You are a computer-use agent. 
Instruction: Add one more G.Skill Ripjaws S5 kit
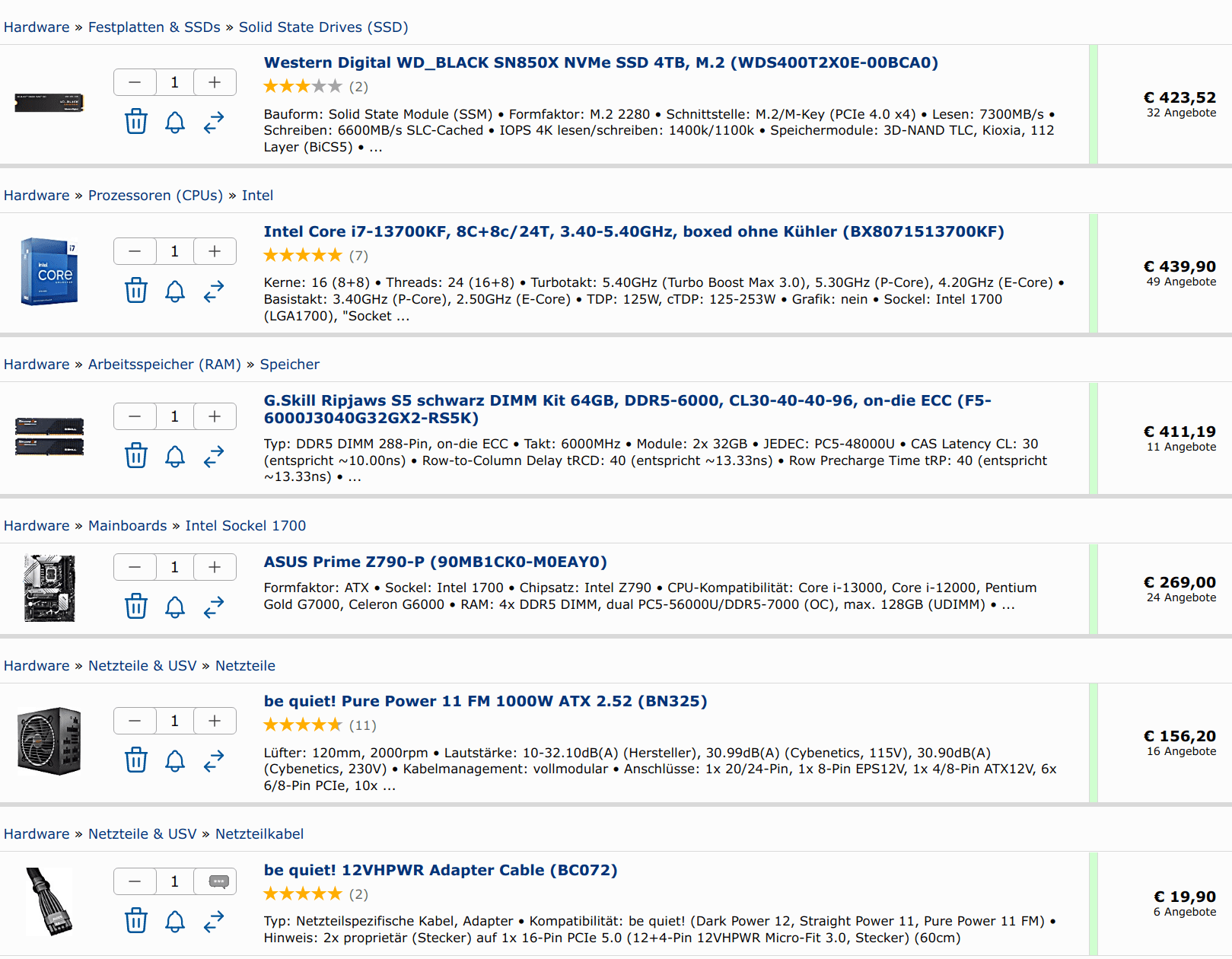215,416
